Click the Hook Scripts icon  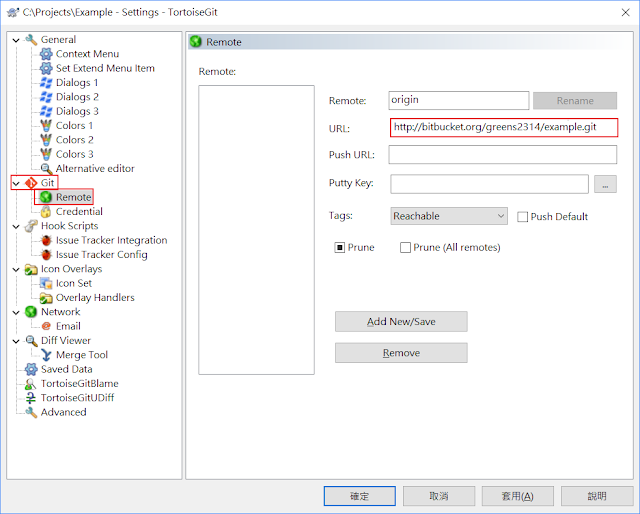[x=31, y=226]
